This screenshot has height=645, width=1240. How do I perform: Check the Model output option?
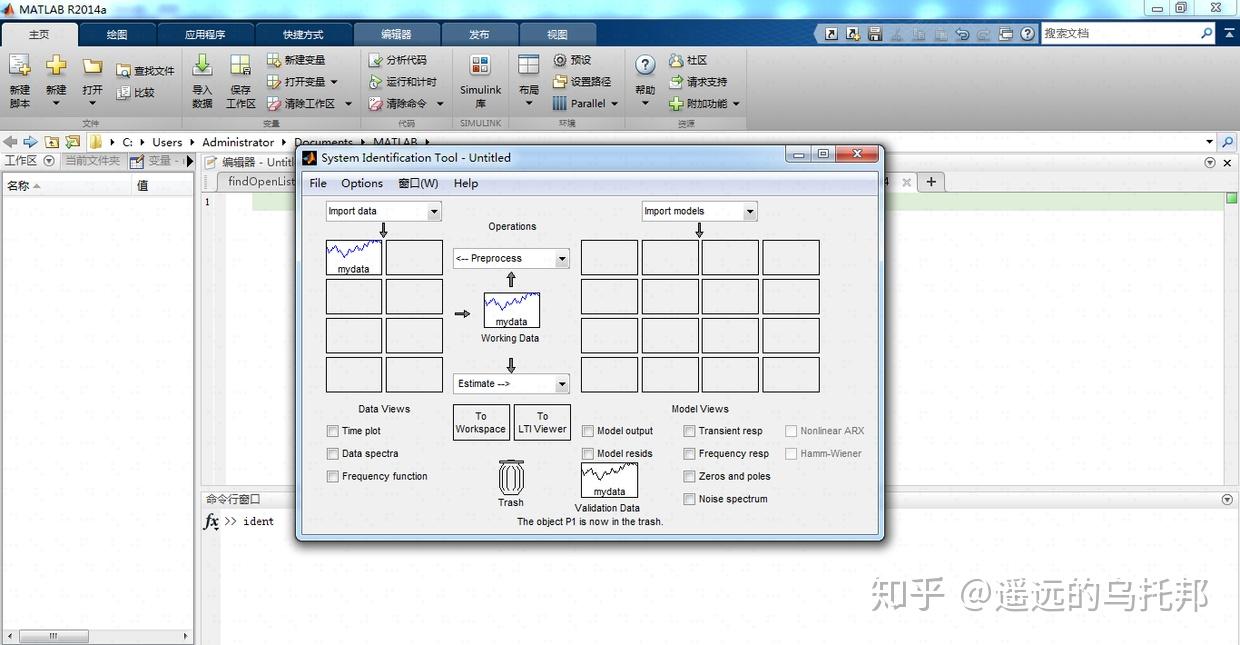[588, 431]
